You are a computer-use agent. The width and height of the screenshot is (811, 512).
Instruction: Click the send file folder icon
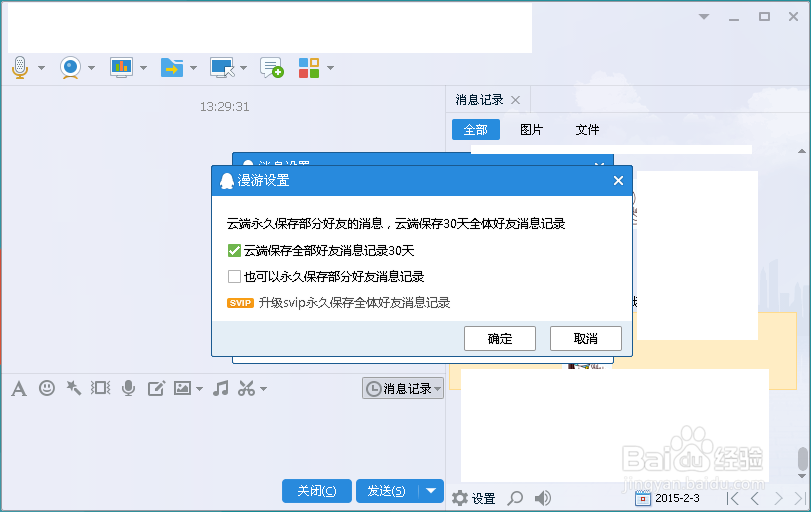tap(172, 68)
